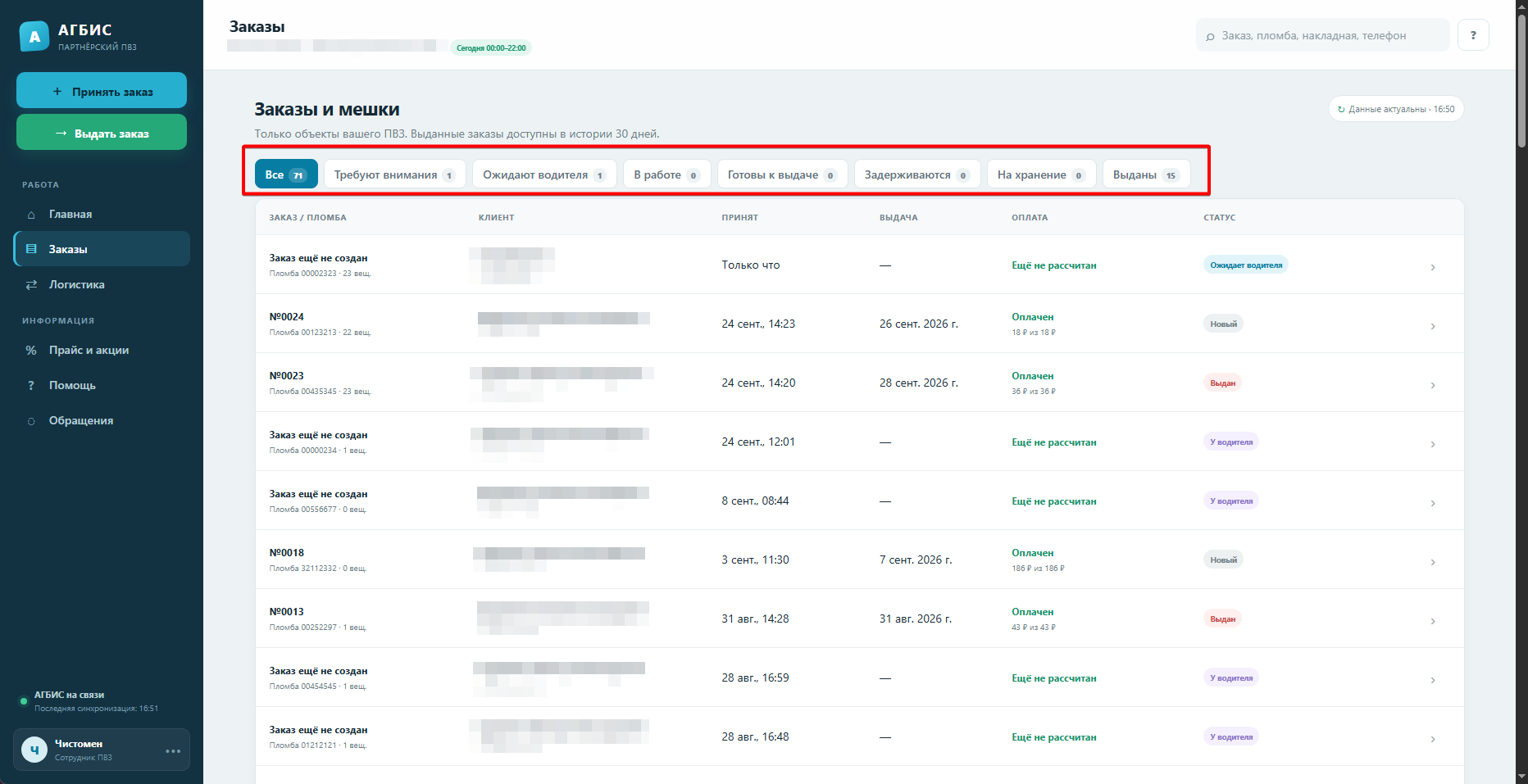
Task: Expand the chevron of order №0018
Action: pyautogui.click(x=1433, y=562)
